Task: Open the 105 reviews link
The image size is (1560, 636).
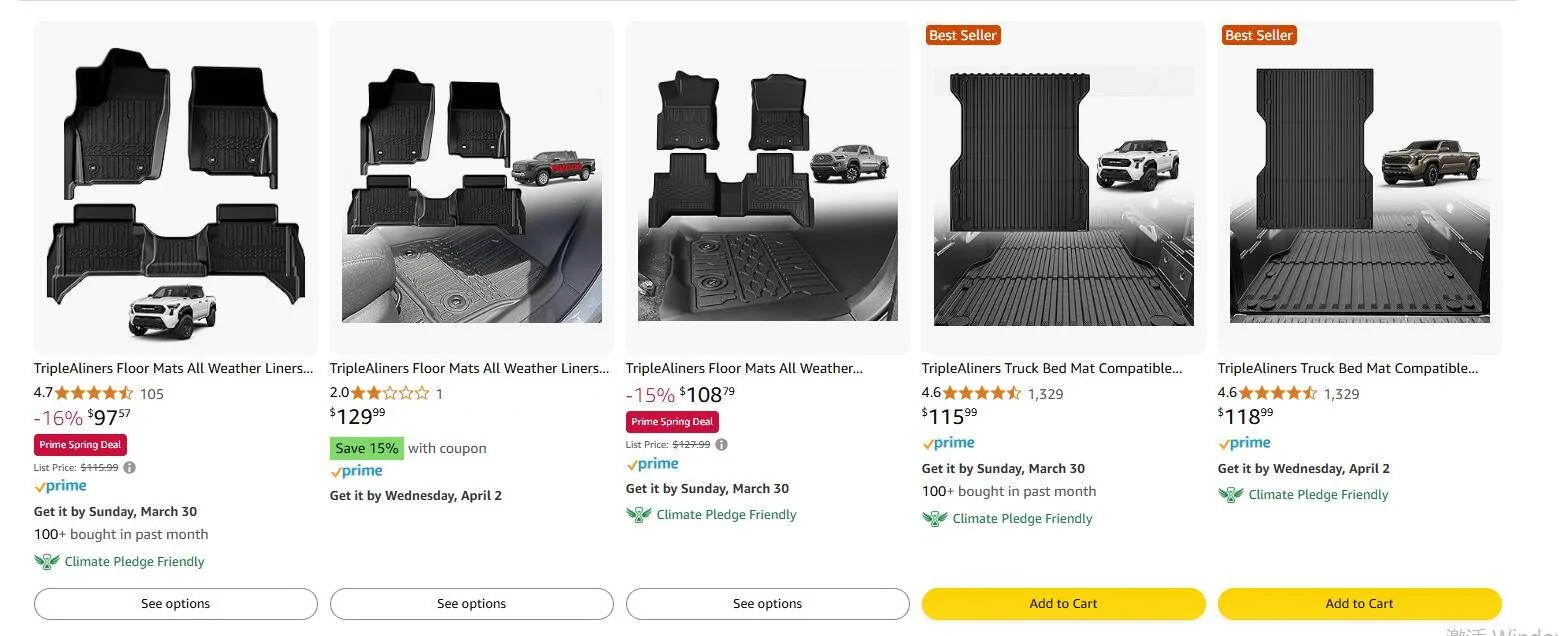Action: [151, 394]
